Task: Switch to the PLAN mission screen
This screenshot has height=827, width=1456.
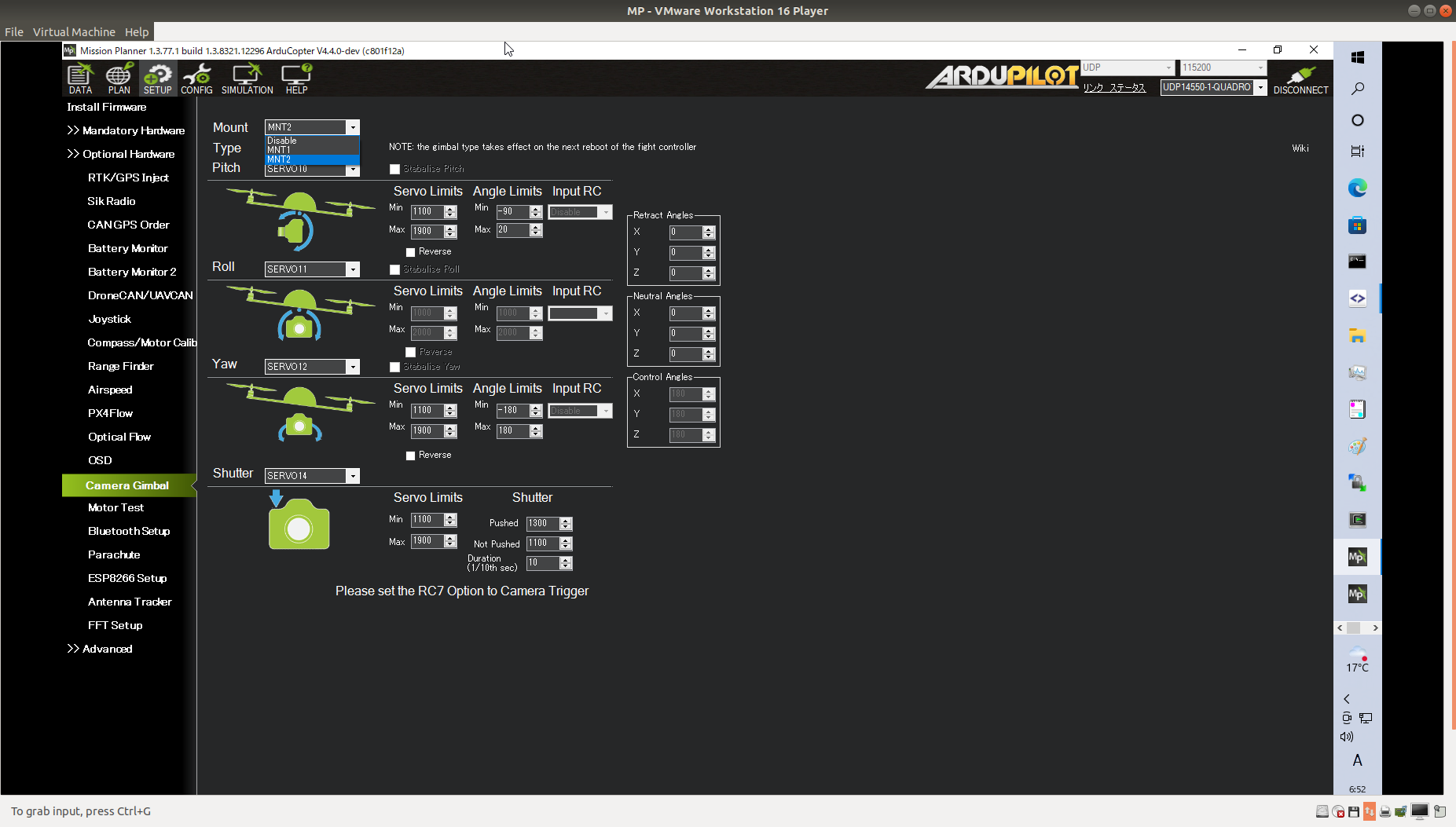Action: 119,78
